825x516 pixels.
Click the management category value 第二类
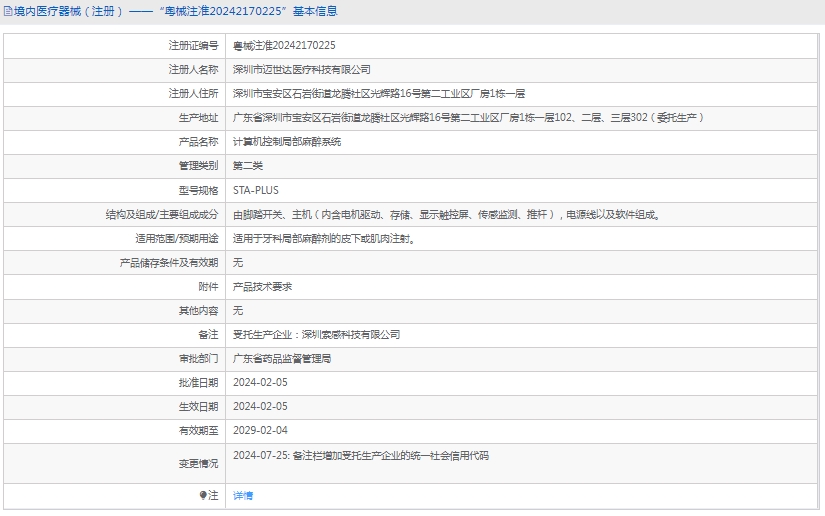pyautogui.click(x=248, y=166)
